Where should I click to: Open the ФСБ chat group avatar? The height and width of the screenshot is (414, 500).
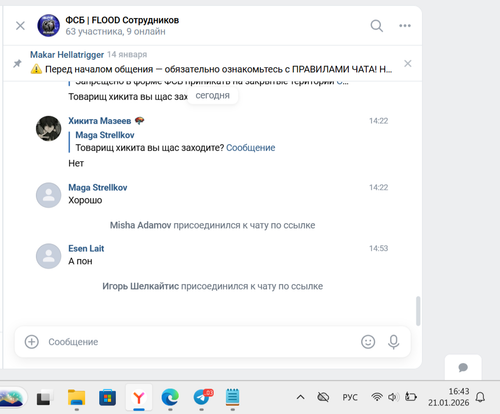[49, 25]
